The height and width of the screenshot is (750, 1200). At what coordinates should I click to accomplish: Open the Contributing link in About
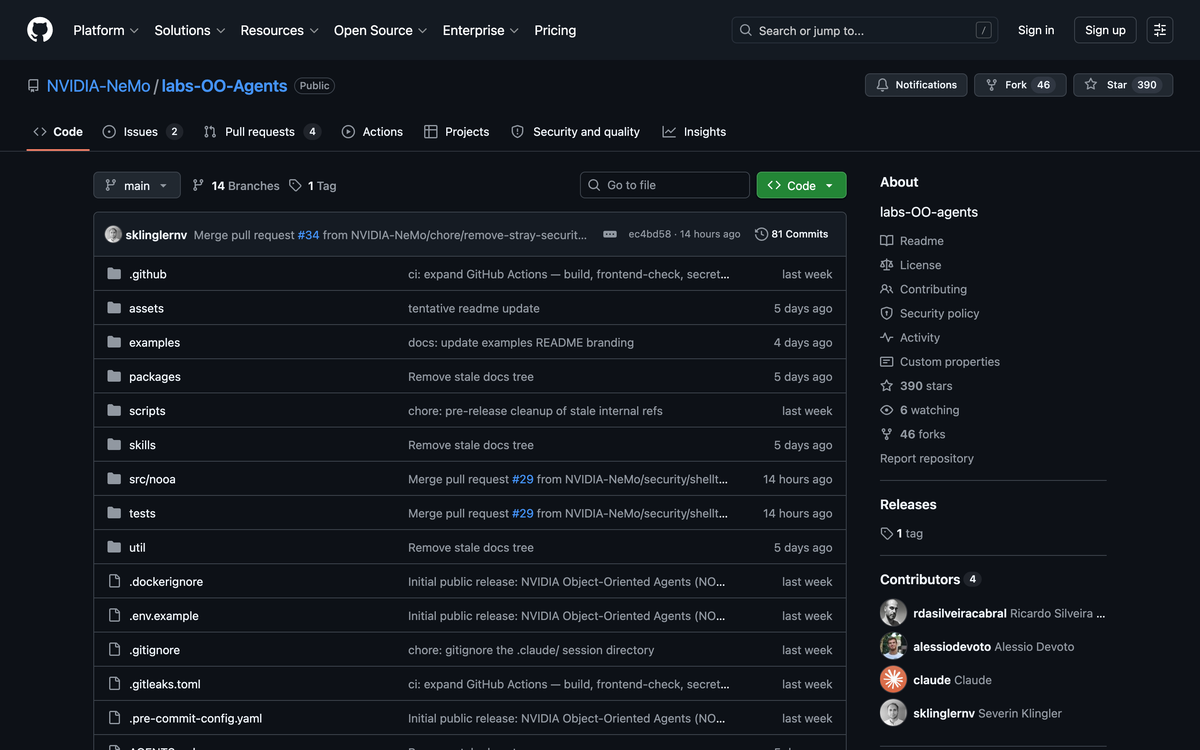(x=923, y=289)
